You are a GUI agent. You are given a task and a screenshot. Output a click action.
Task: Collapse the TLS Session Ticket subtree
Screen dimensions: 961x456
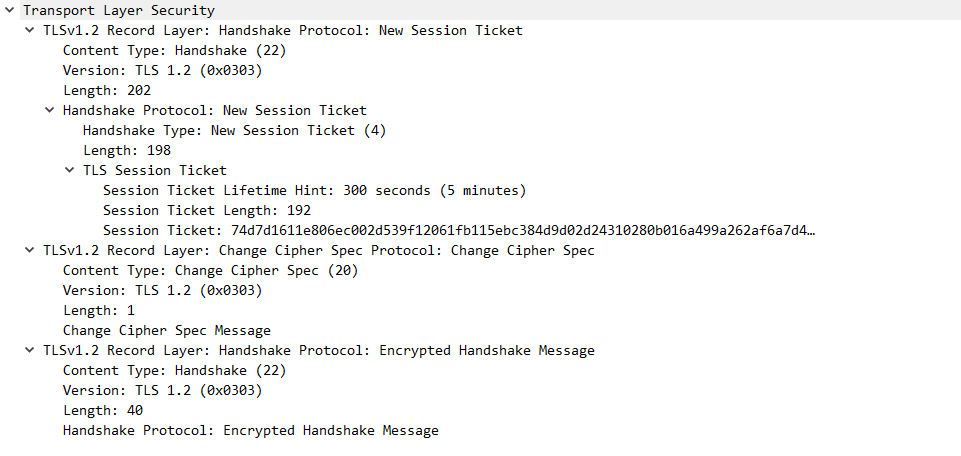pyautogui.click(x=69, y=170)
